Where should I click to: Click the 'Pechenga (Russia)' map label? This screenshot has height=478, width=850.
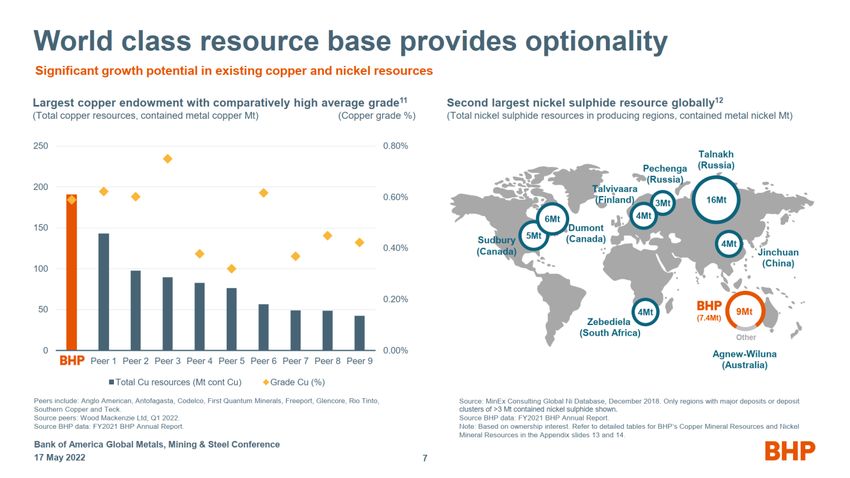(x=665, y=174)
